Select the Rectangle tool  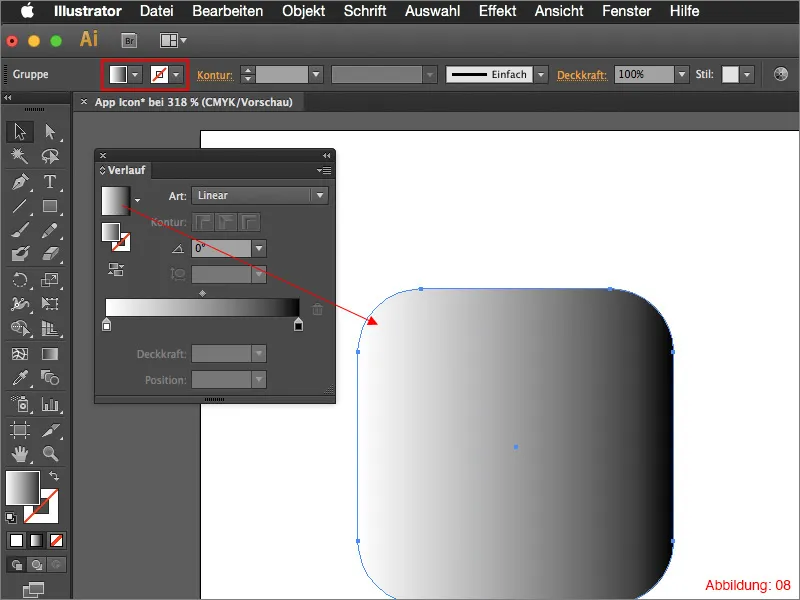[49, 206]
